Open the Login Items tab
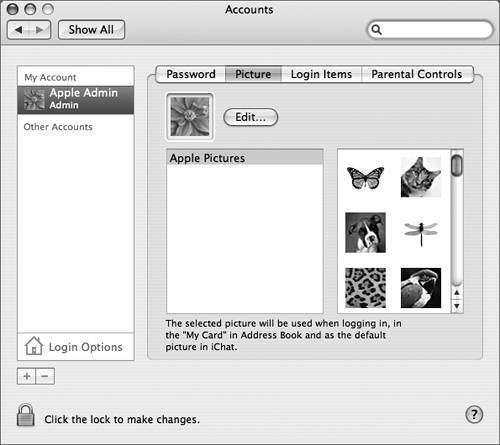This screenshot has width=500, height=445. pyautogui.click(x=321, y=74)
